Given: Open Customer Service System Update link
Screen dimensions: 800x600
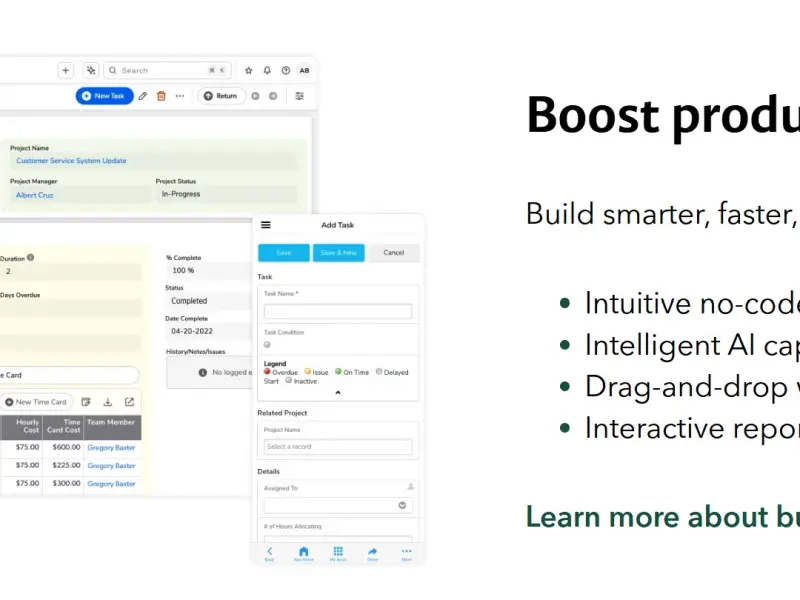Looking at the screenshot, I should (x=71, y=161).
